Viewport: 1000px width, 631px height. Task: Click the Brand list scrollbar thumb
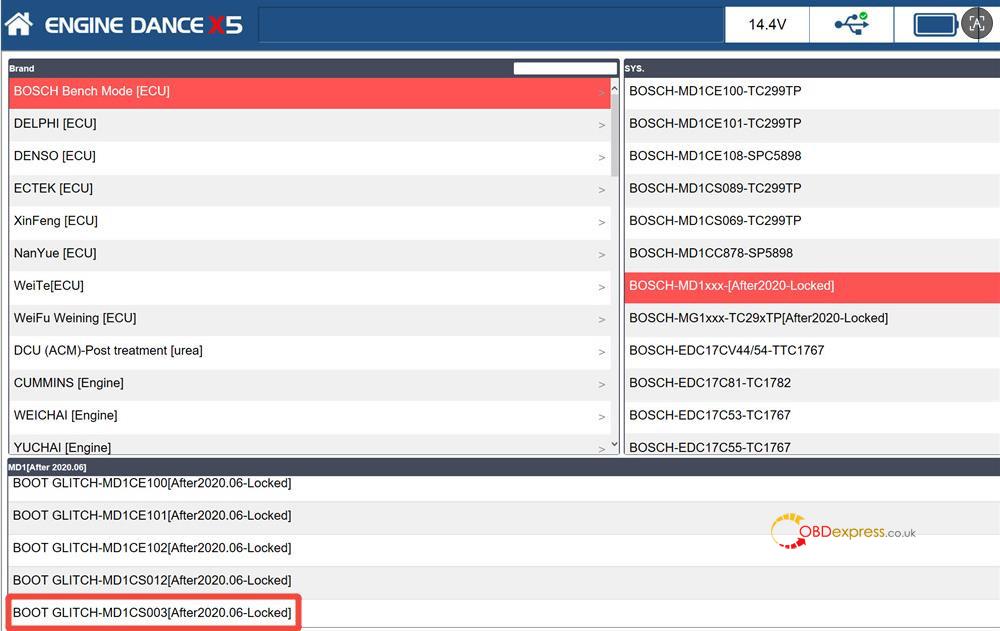coord(614,135)
